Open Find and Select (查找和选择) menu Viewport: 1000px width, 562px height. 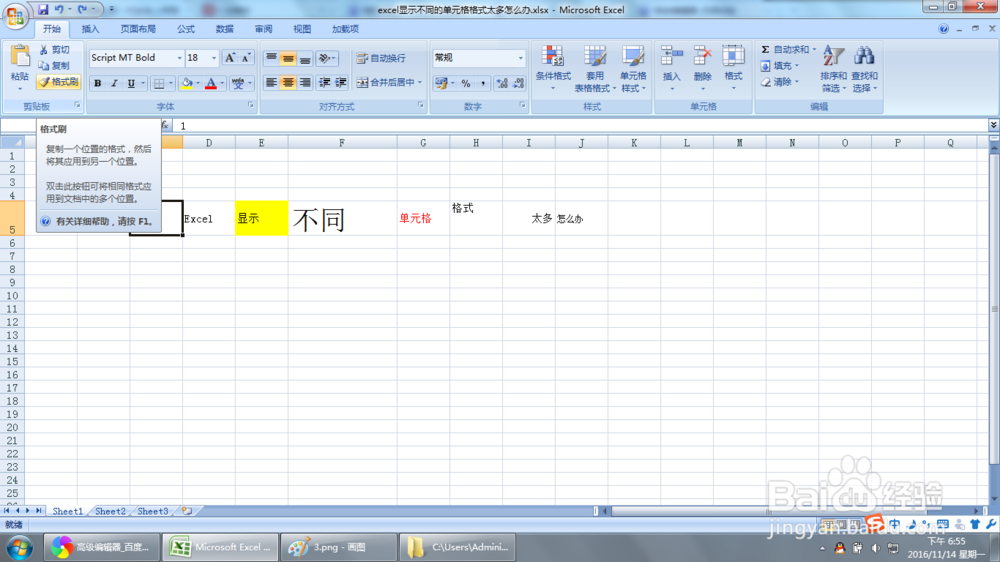click(x=864, y=68)
